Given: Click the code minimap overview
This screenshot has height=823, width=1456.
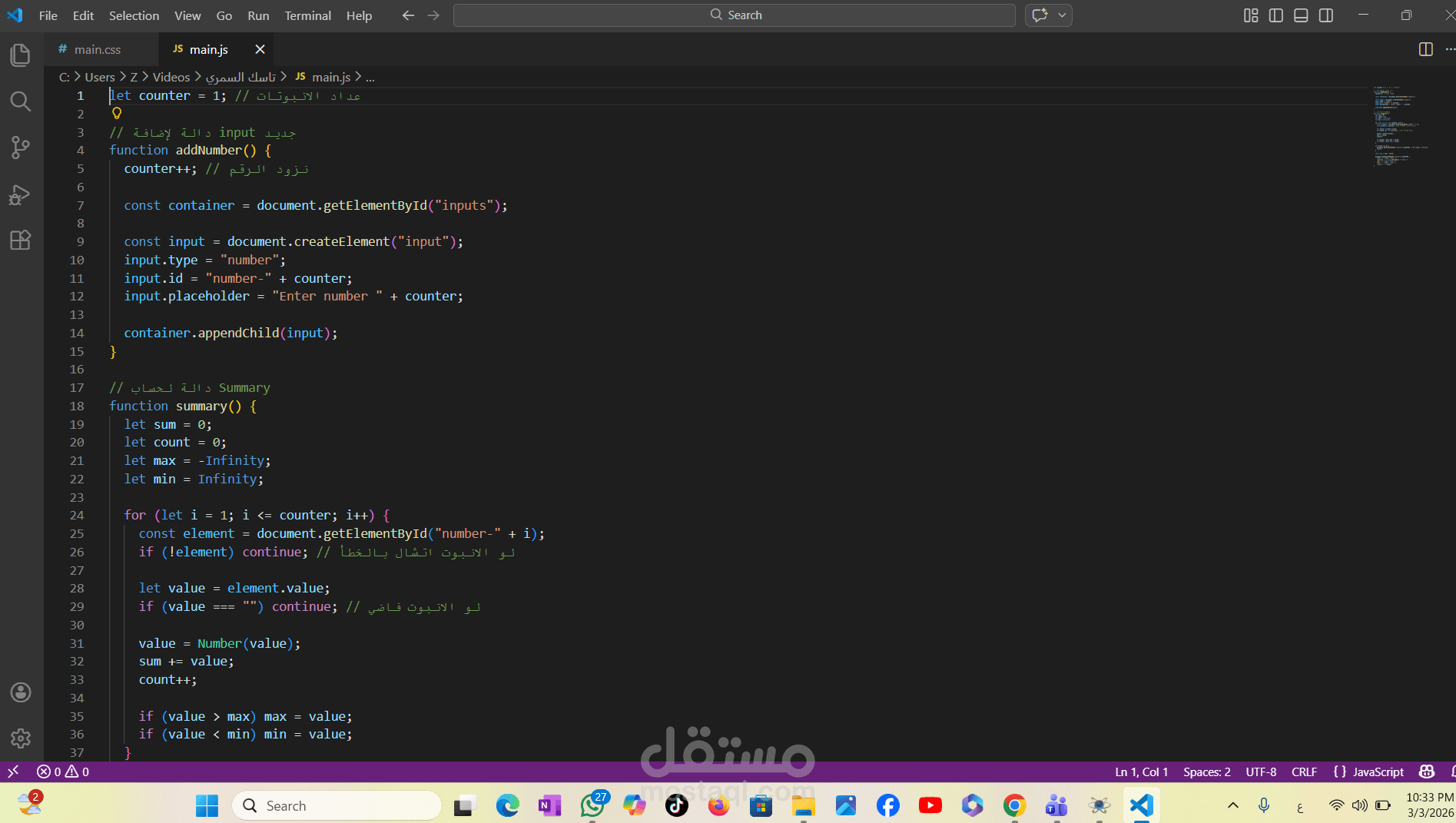Looking at the screenshot, I should point(1402,127).
